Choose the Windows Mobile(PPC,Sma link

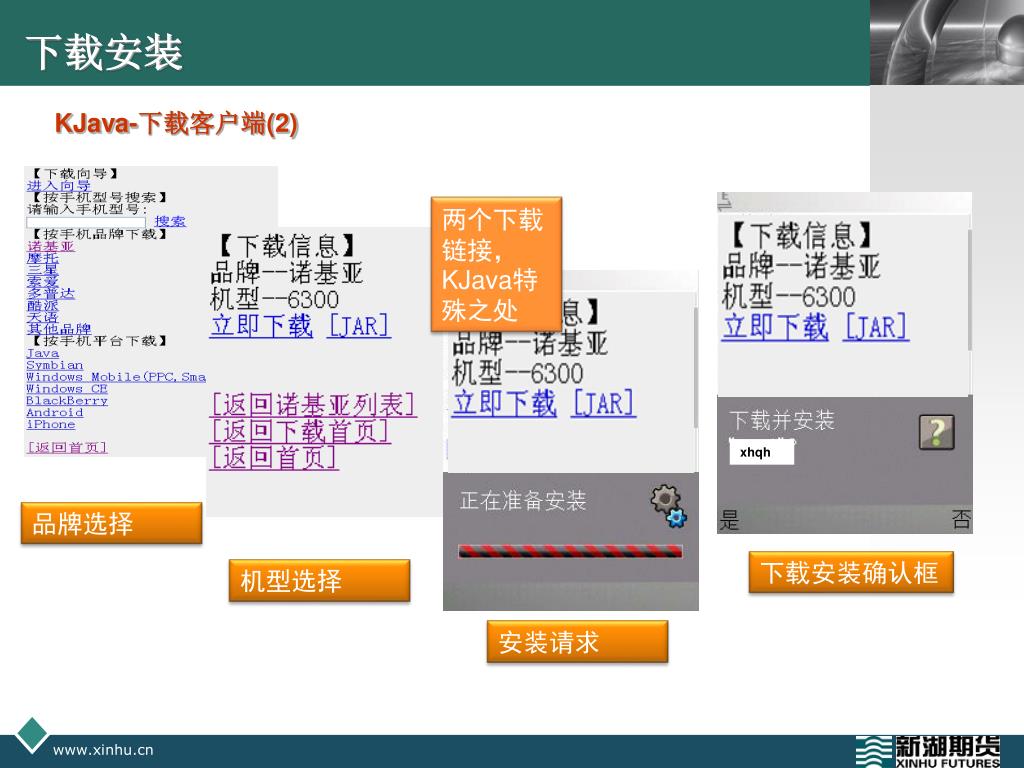coord(116,377)
